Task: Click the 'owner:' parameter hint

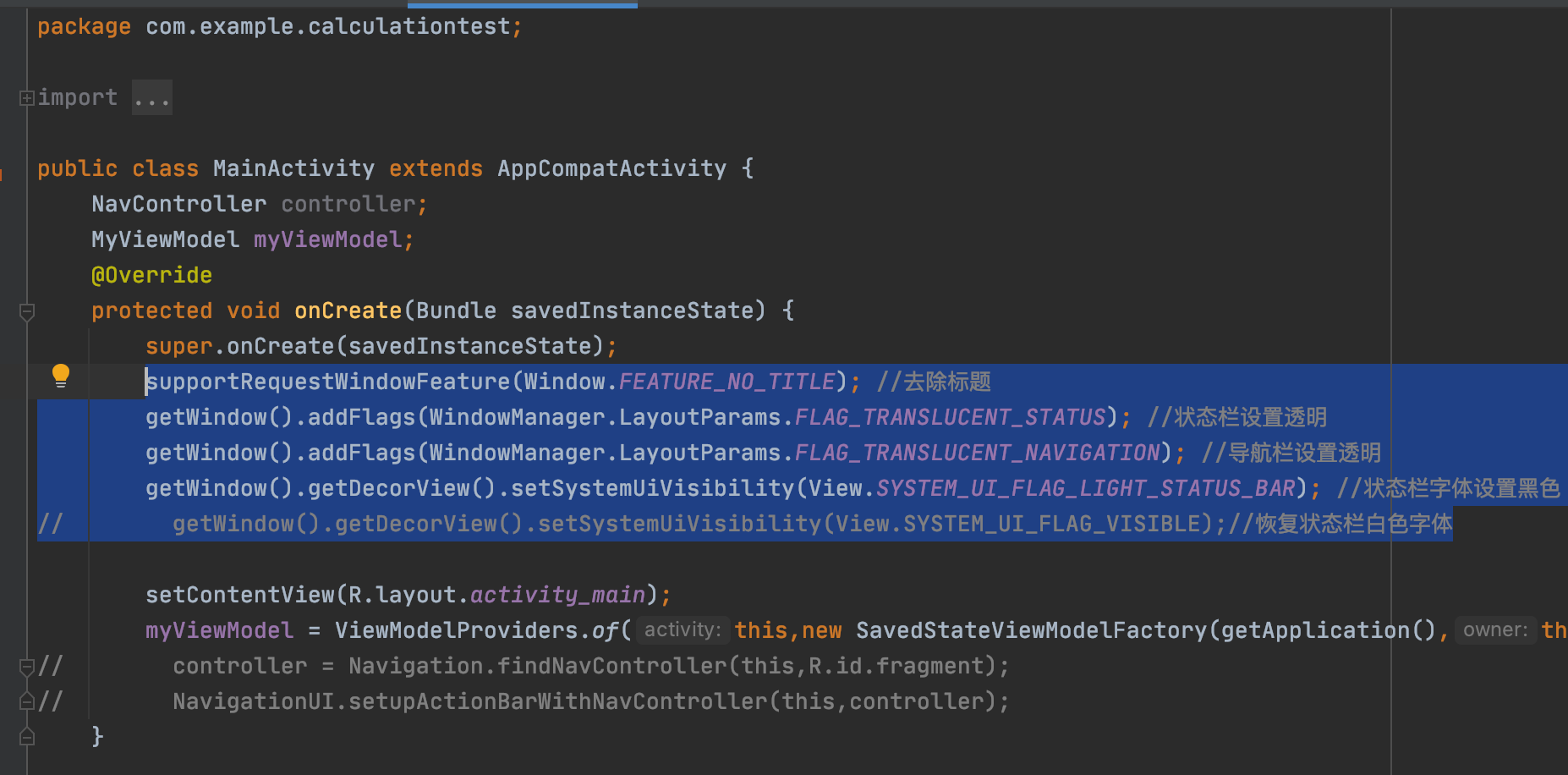Action: coord(1495,630)
